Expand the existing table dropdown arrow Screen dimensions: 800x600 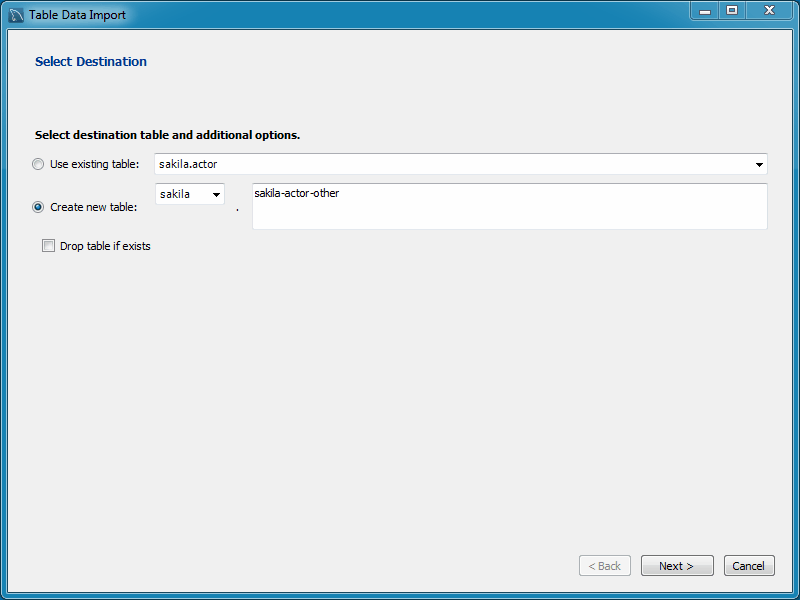click(x=759, y=164)
